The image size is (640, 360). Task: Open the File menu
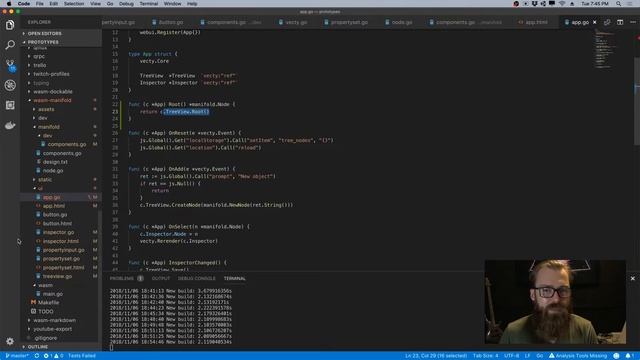pos(40,4)
